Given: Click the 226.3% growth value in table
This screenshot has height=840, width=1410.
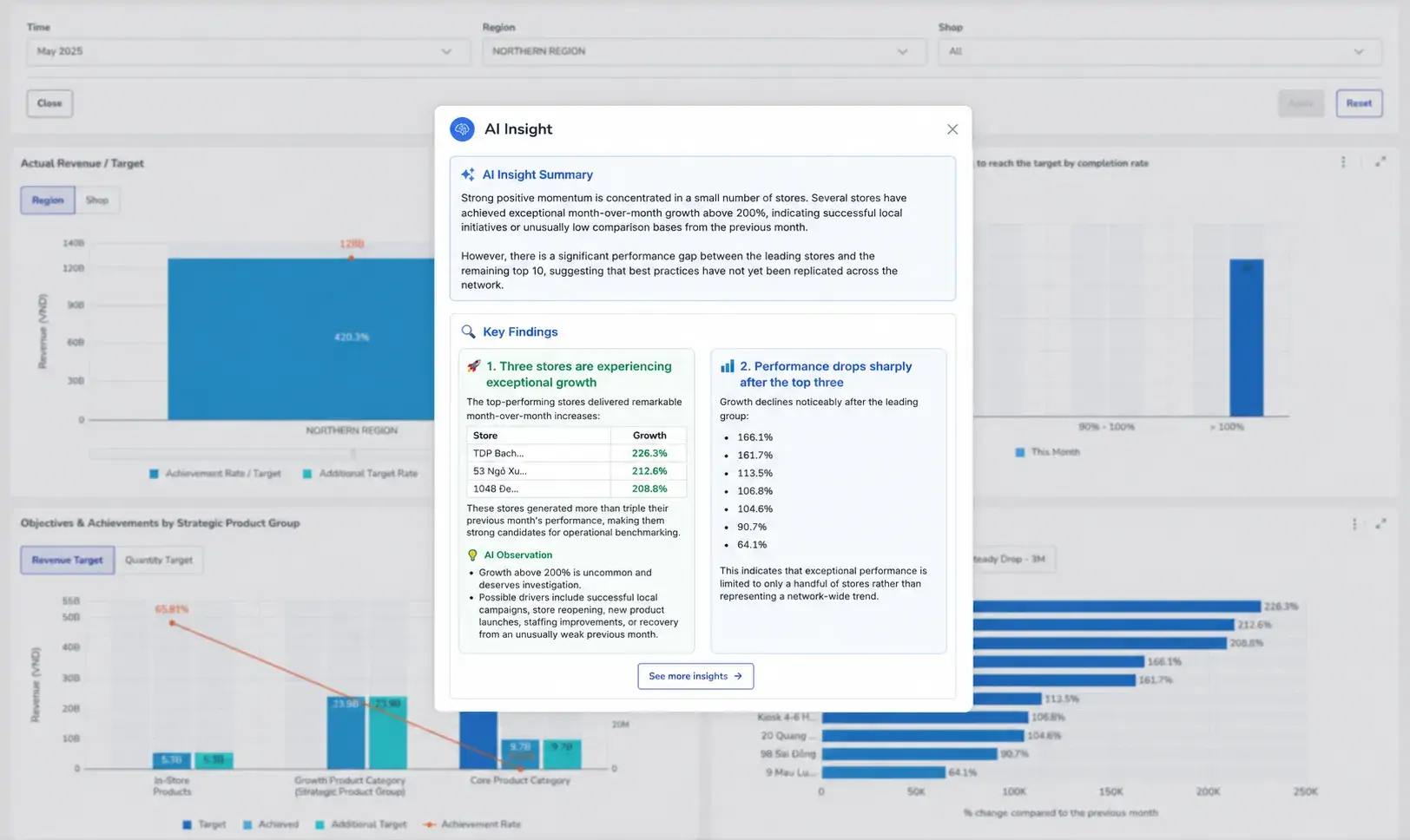Looking at the screenshot, I should (x=649, y=453).
